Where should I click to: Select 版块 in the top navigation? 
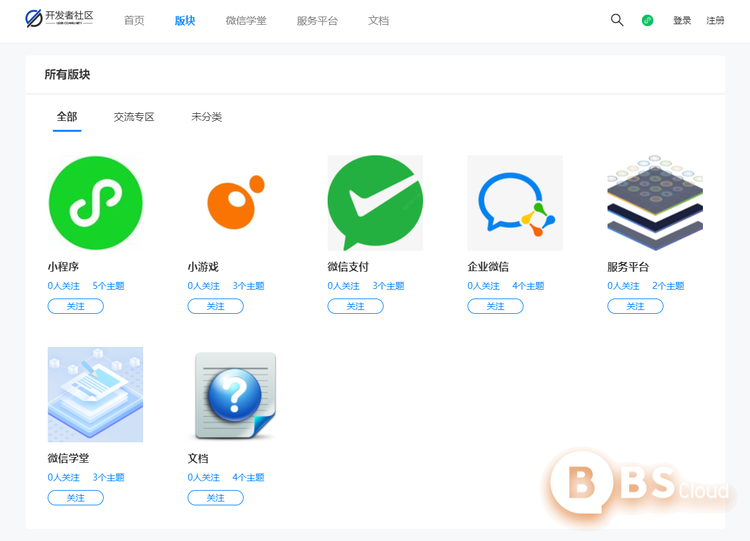(x=185, y=21)
